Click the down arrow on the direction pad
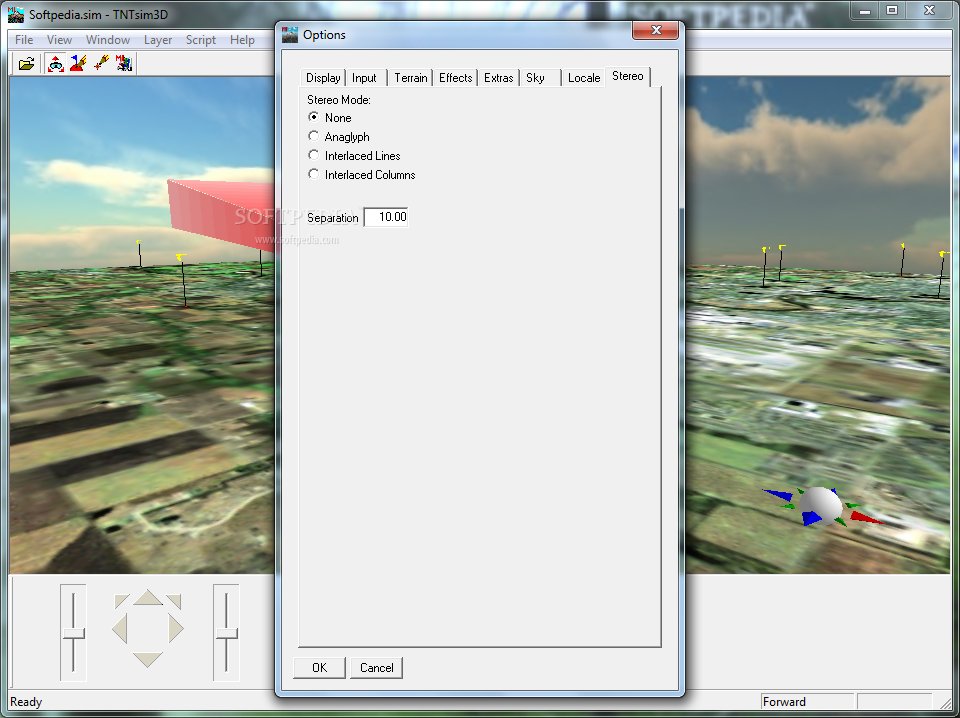The image size is (960, 718). point(148,659)
